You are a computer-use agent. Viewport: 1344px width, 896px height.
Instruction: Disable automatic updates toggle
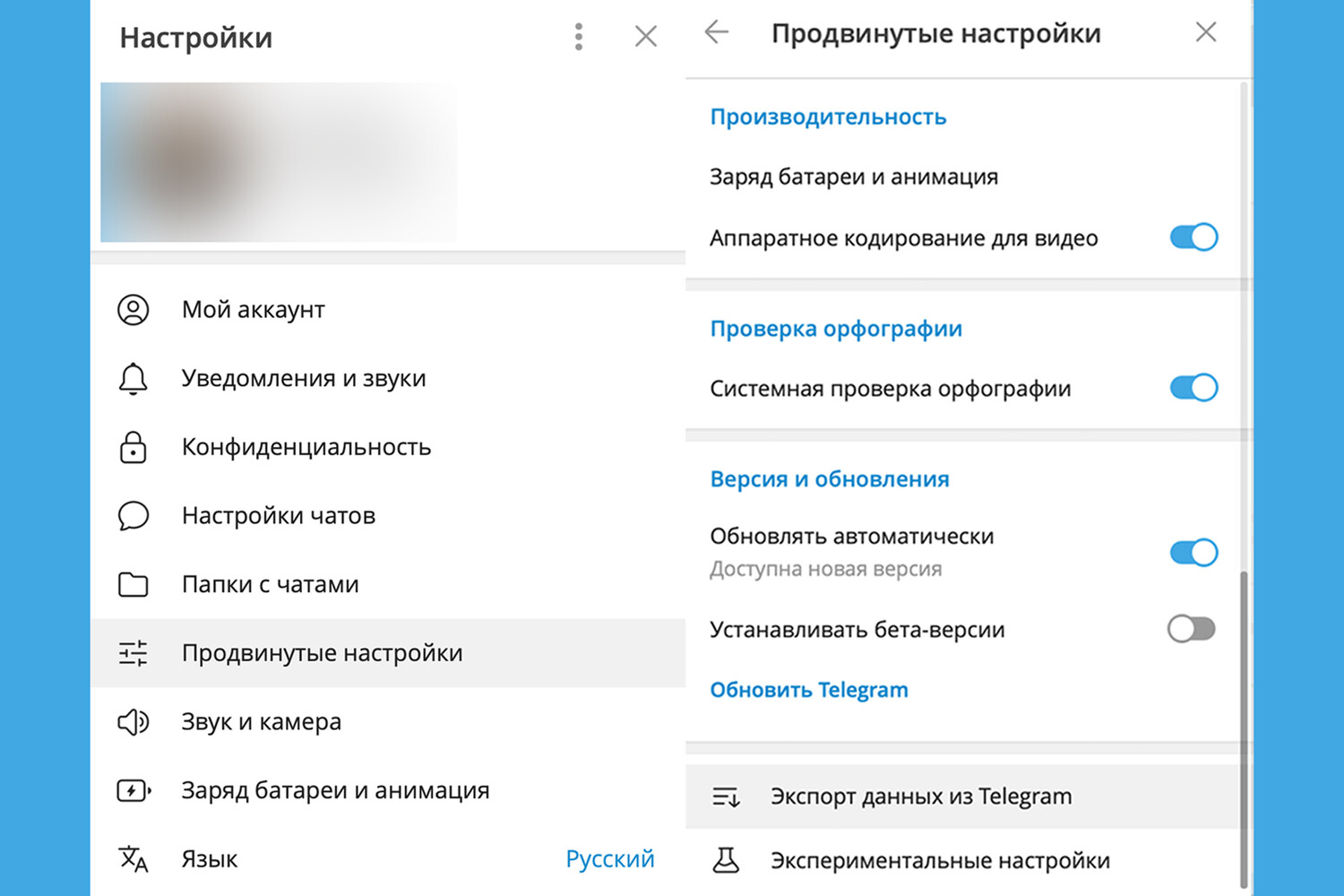(1193, 553)
